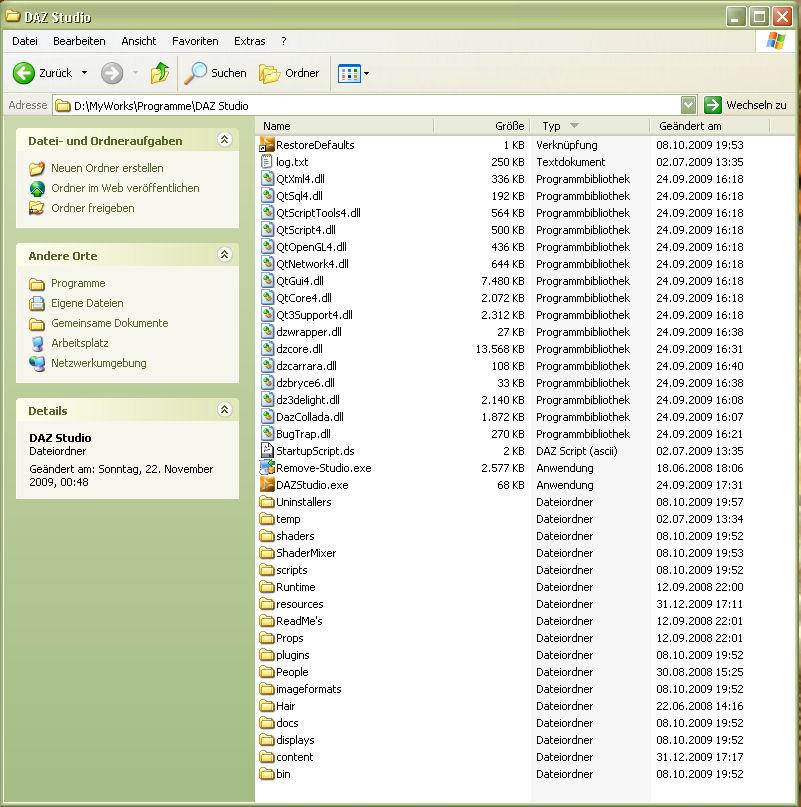Select the bin folder icon

pyautogui.click(x=267, y=774)
